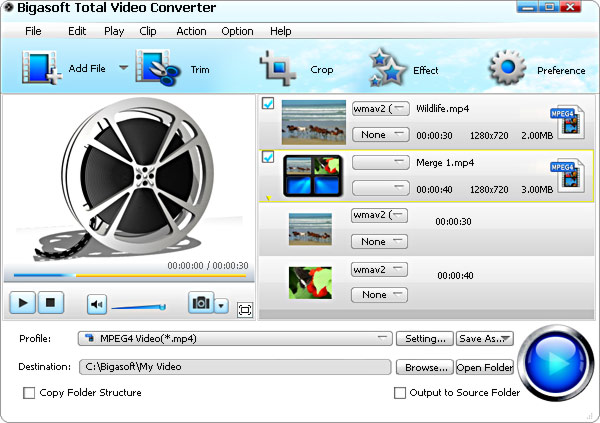Enable Output to Source Folder checkbox

click(400, 393)
